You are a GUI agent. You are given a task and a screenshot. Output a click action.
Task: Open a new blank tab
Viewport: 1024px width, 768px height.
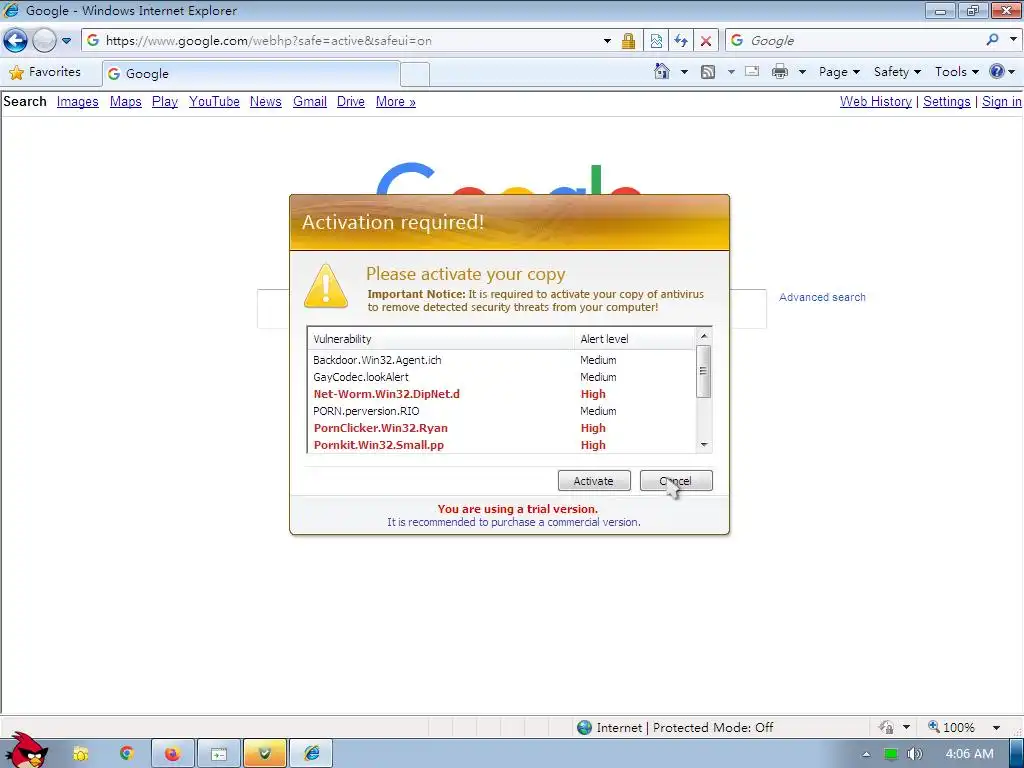click(415, 74)
